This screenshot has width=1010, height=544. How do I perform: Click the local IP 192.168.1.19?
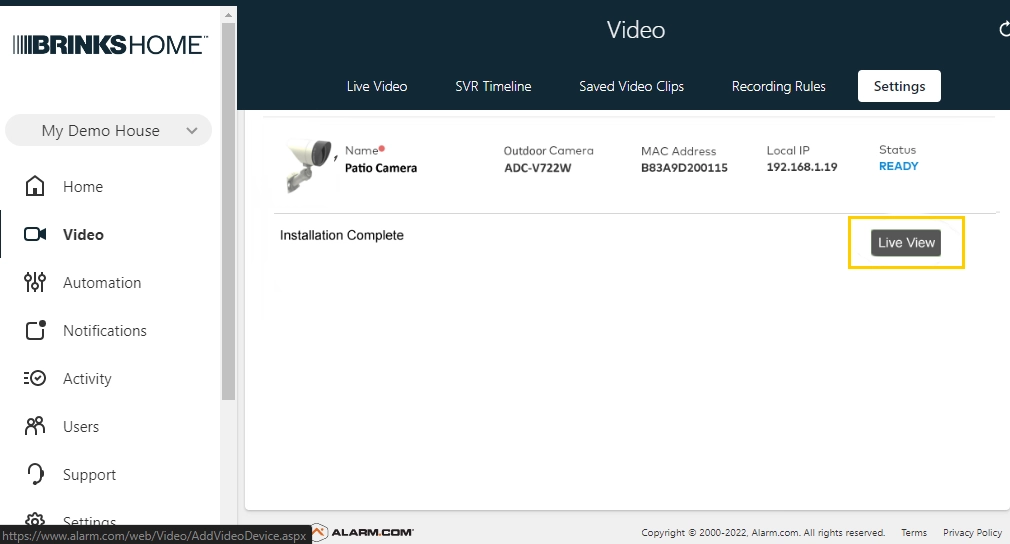[x=802, y=167]
